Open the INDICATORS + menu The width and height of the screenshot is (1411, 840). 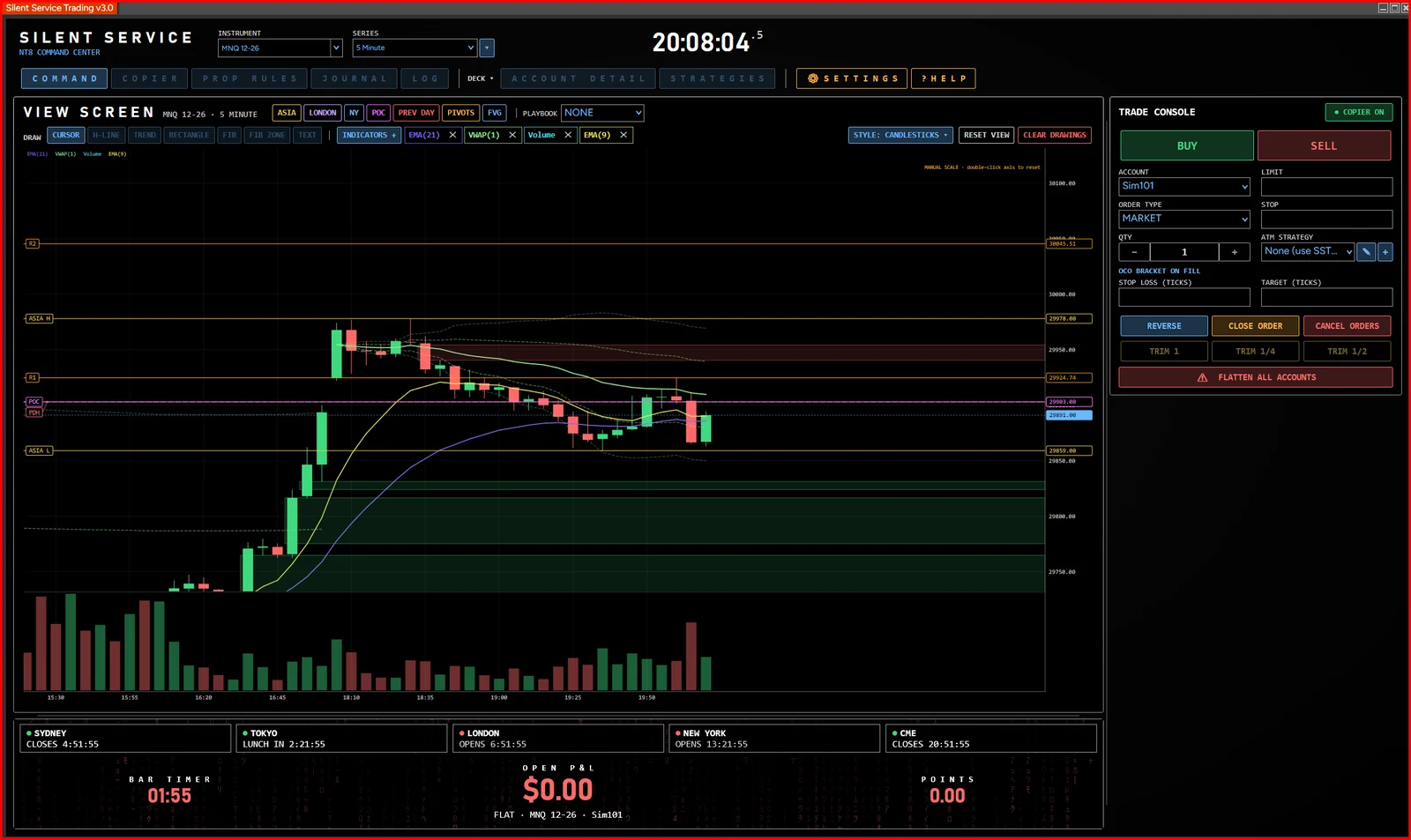tap(369, 135)
